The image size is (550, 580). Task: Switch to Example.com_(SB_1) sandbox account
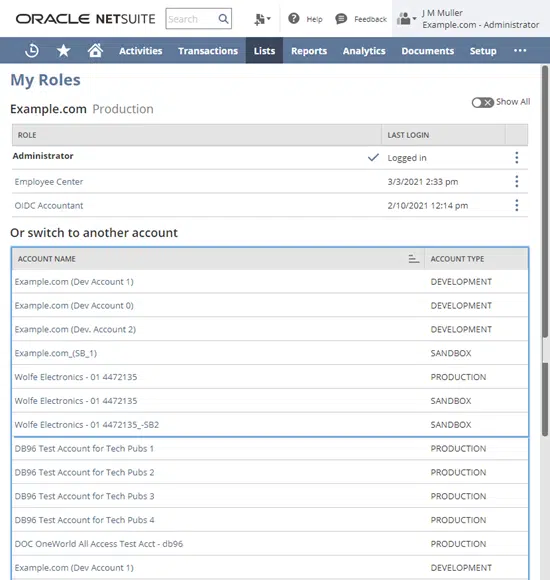[56, 353]
